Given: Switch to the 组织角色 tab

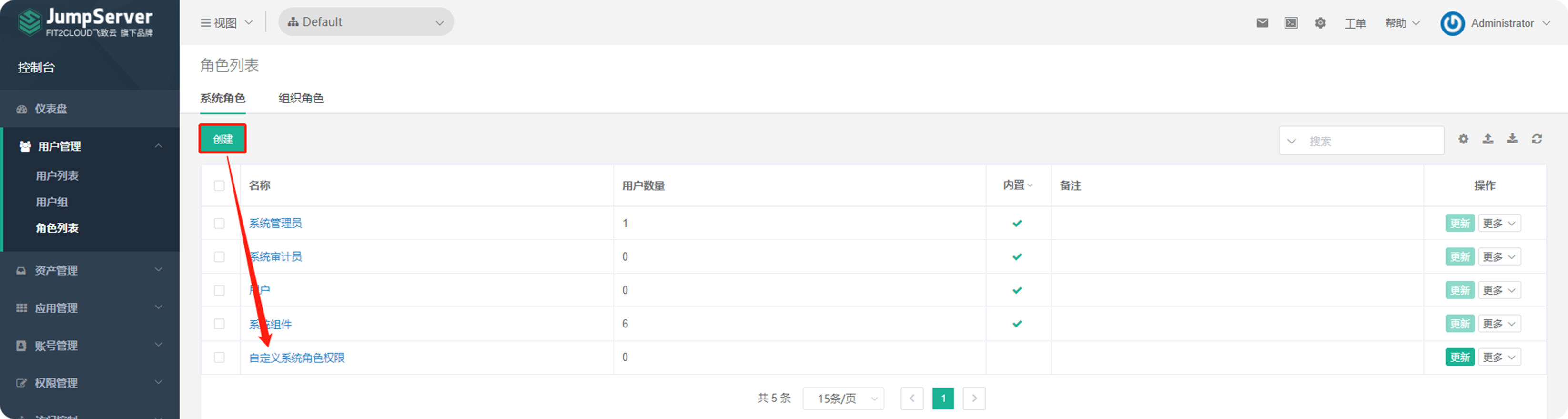Looking at the screenshot, I should (301, 99).
